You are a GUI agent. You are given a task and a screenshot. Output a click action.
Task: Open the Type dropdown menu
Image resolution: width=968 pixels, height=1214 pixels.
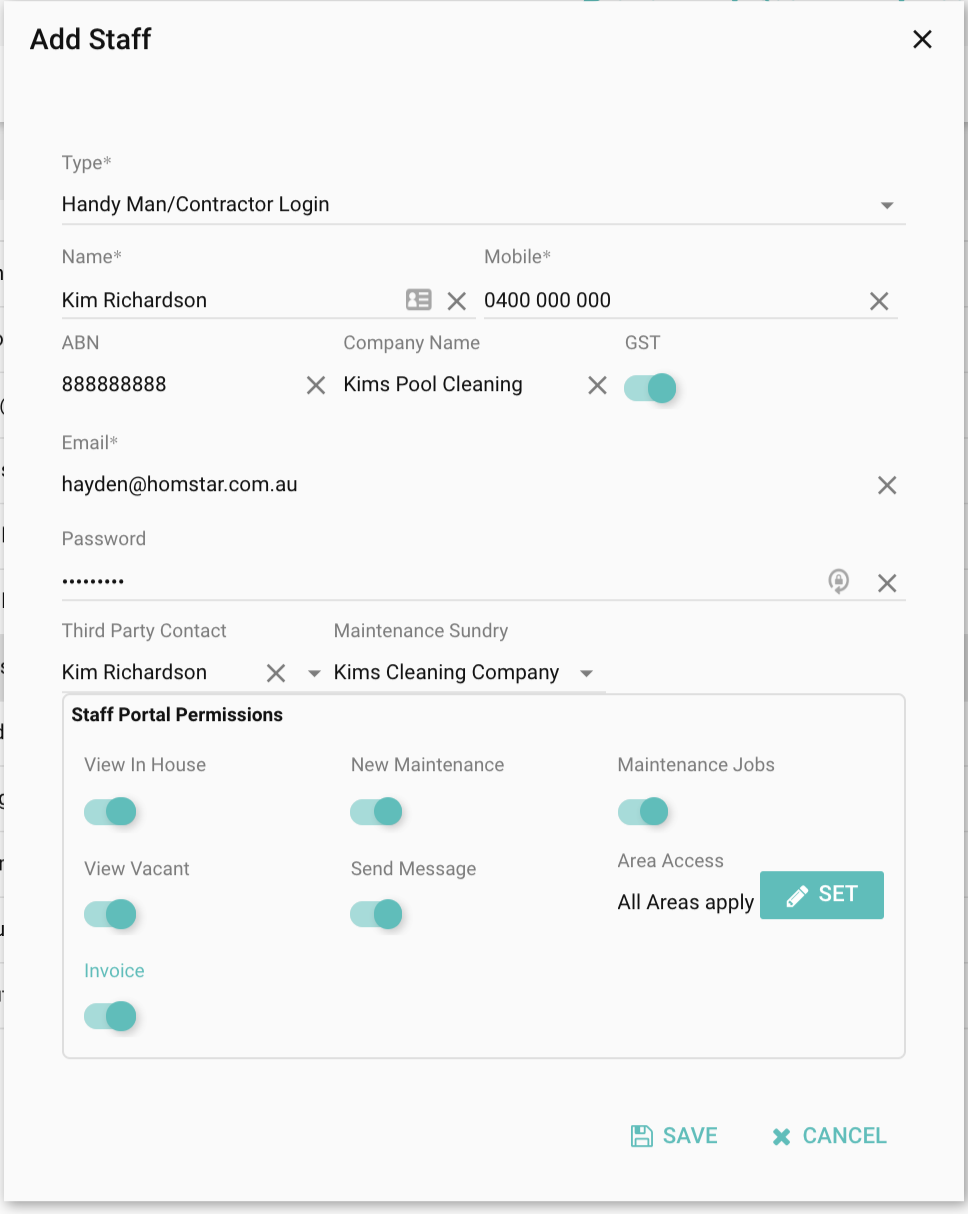(x=886, y=205)
